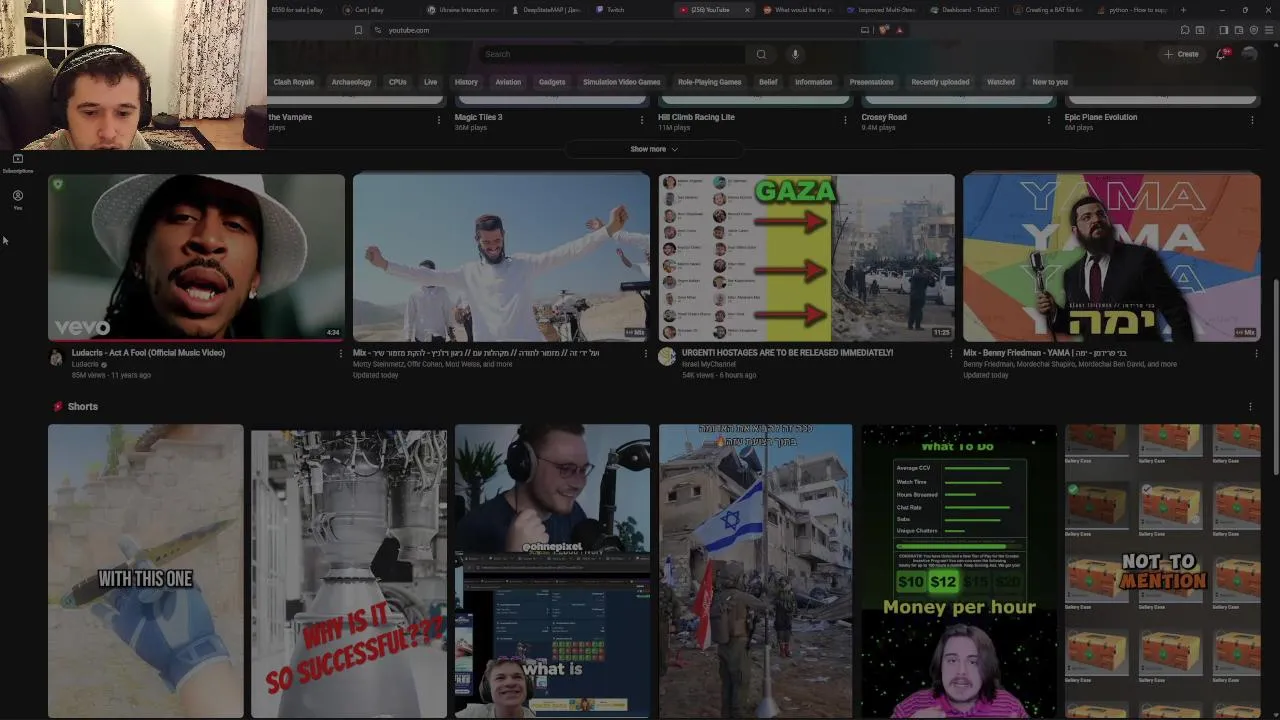
Task: Select the CPUs filter chip
Action: pyautogui.click(x=398, y=82)
